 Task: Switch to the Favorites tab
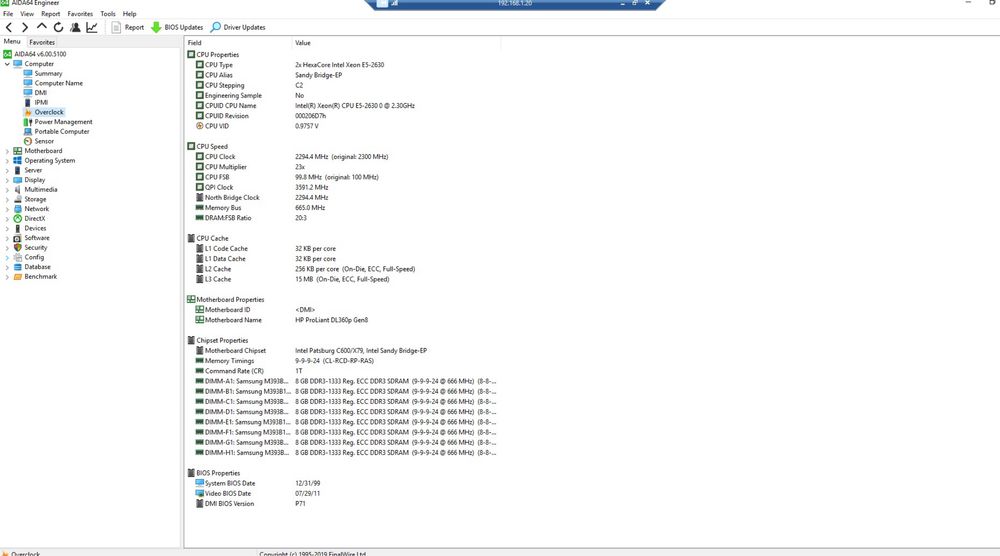tap(42, 42)
